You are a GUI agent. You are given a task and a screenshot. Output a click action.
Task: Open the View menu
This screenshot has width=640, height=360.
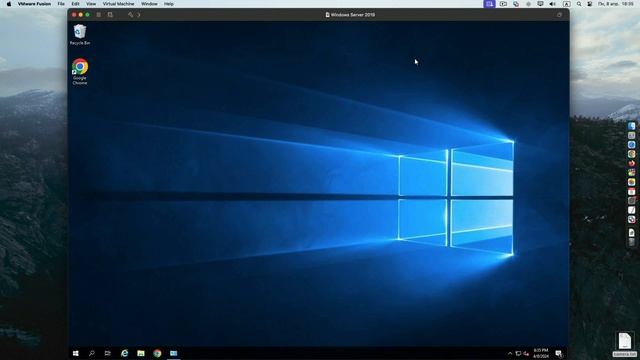[x=91, y=4]
